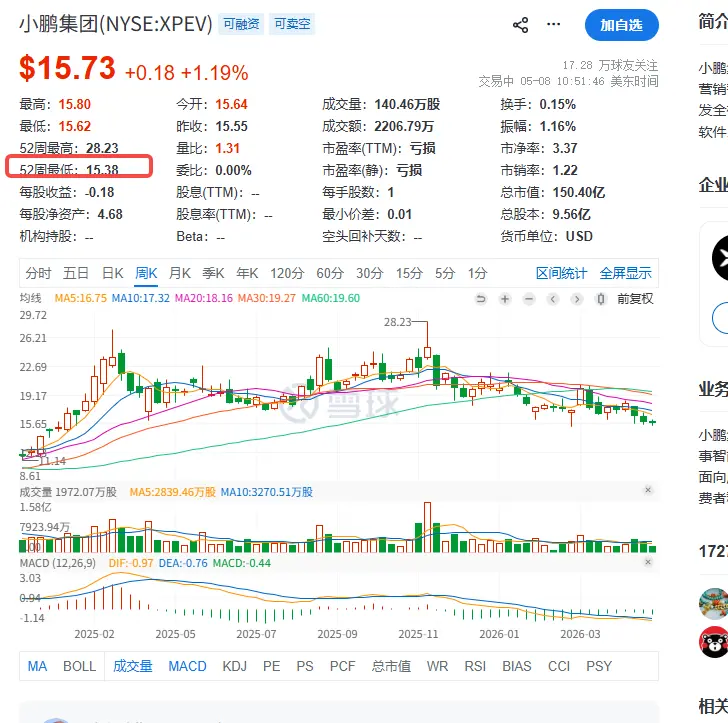Click the DIF:-0.97 MACD readout

click(x=130, y=563)
